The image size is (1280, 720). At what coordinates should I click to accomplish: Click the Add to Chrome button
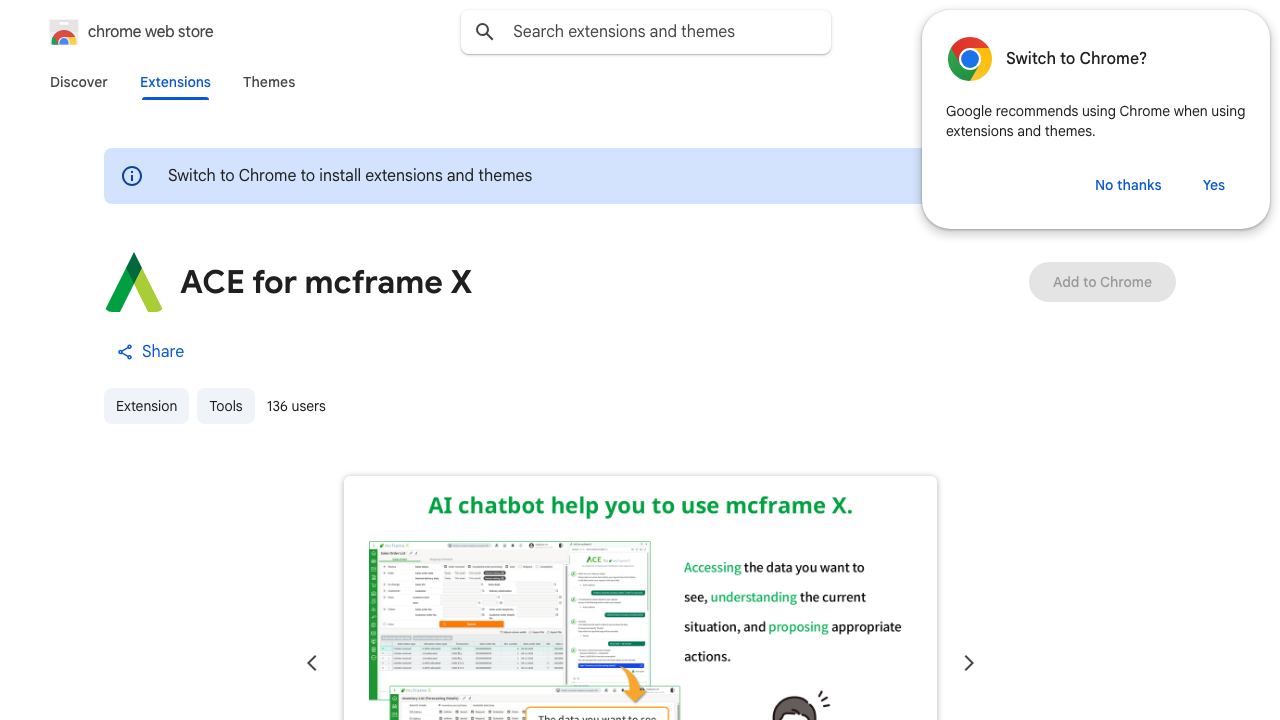point(1102,282)
